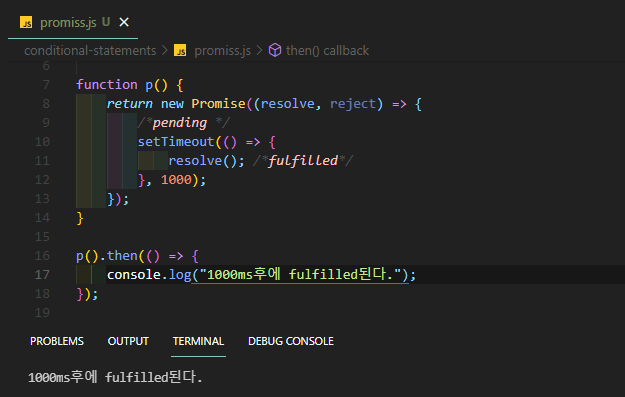The image size is (625, 397).
Task: Click 'then' on line 16
Action: tap(122, 255)
